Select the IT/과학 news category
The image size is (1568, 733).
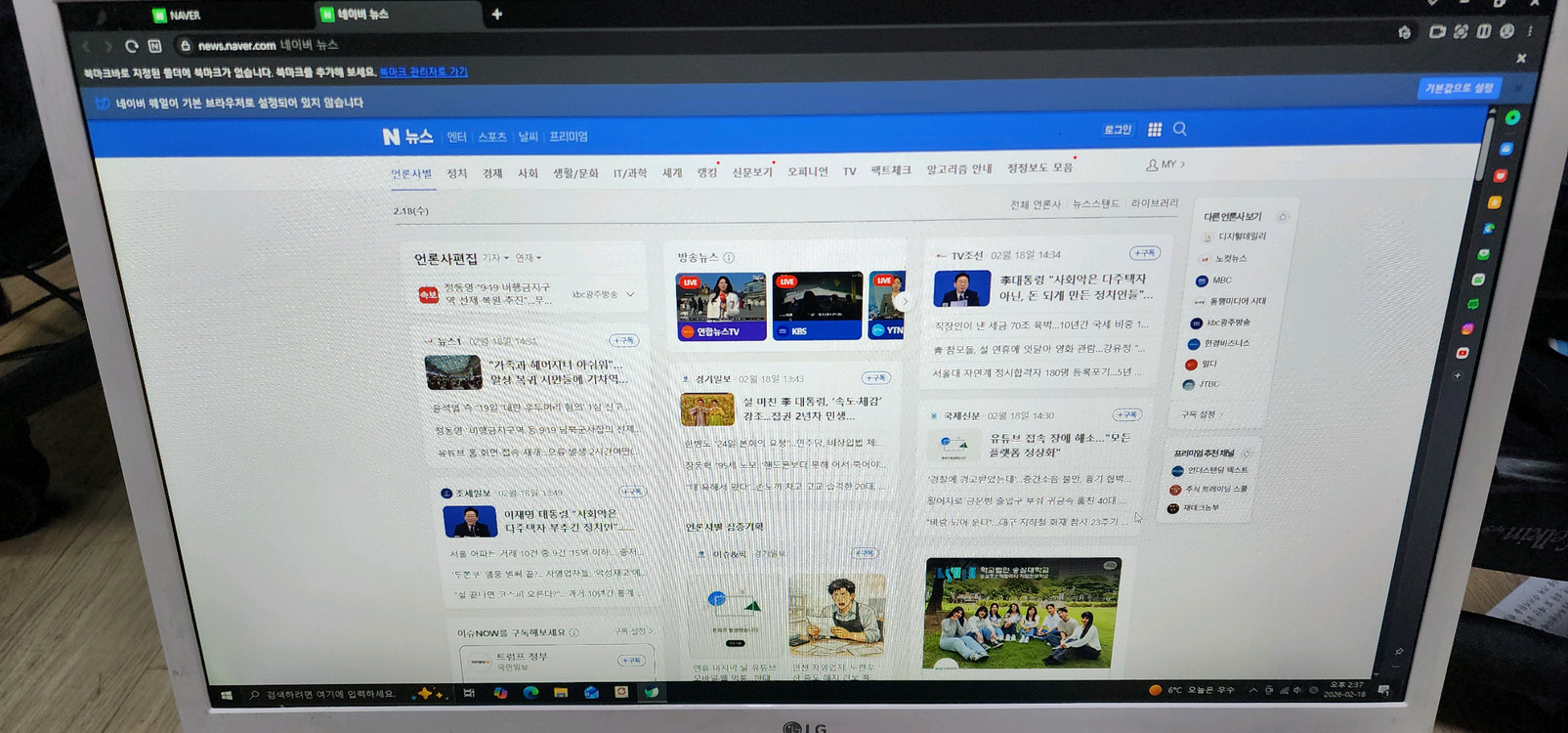pyautogui.click(x=630, y=174)
